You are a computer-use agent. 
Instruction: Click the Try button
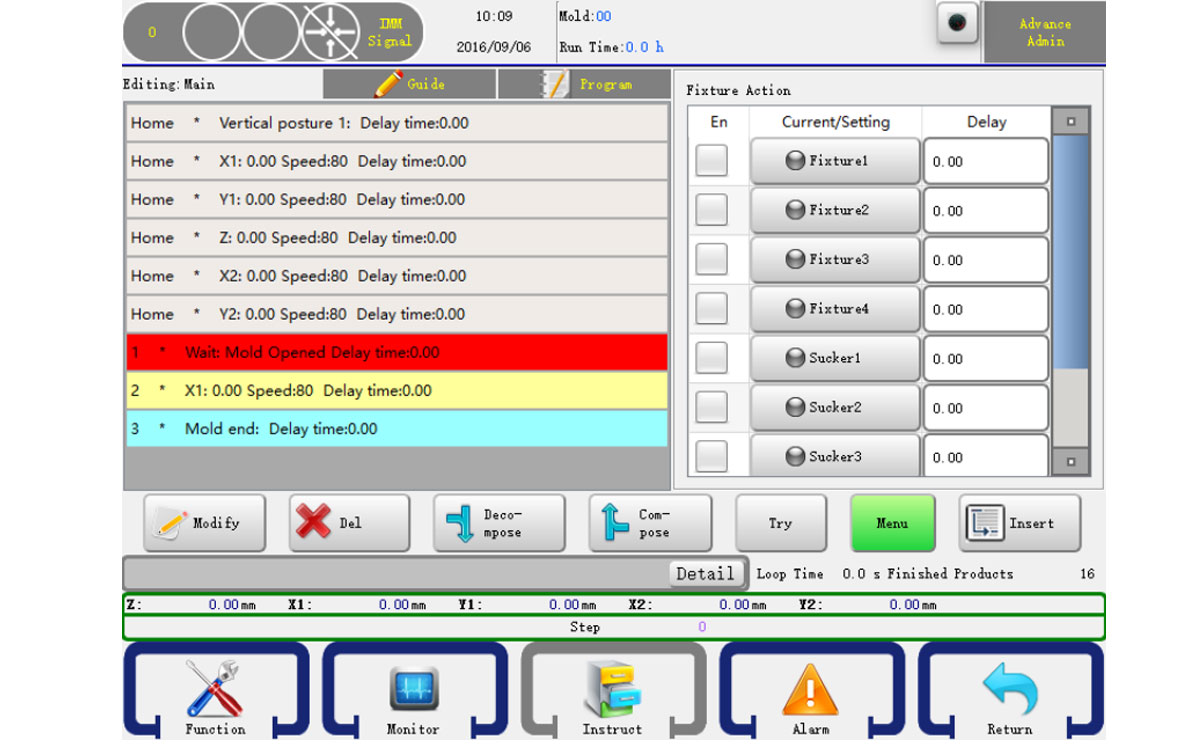(x=780, y=523)
